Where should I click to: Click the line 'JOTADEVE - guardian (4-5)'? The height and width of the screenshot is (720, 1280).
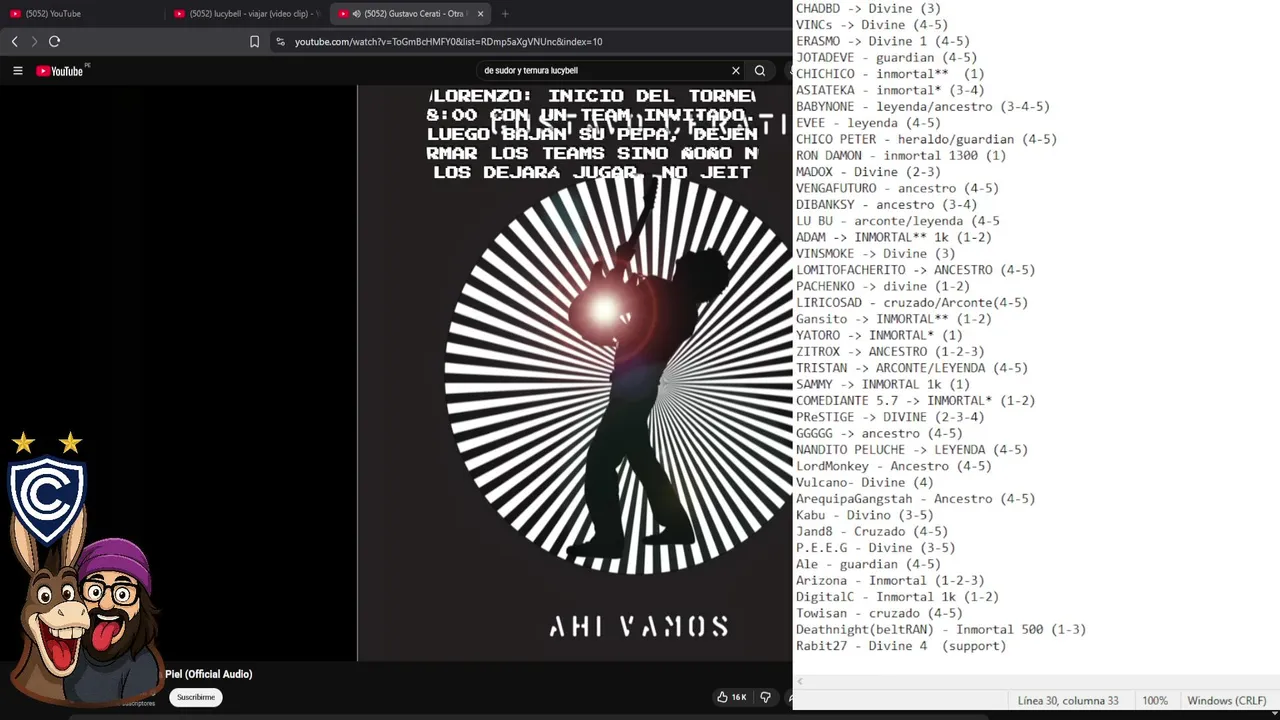[886, 57]
